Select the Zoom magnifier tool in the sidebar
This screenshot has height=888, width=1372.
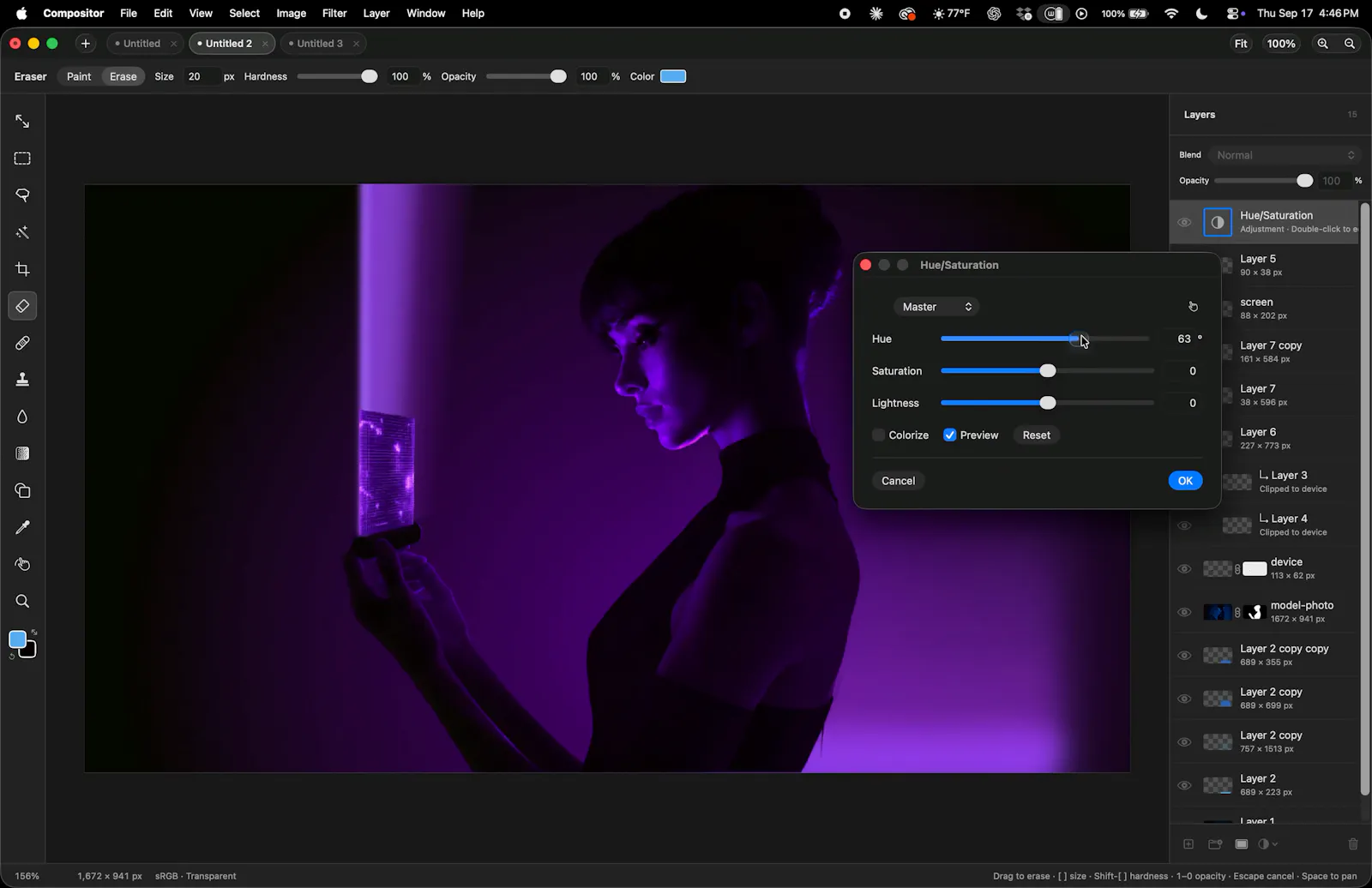[22, 601]
